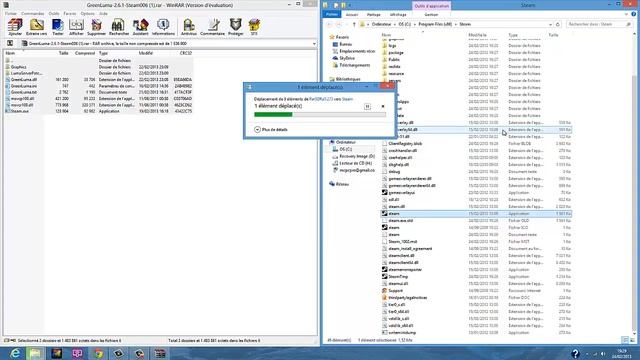Click the Commentaire icon in WinRAR
This screenshot has width=640, height=360.
213,27
